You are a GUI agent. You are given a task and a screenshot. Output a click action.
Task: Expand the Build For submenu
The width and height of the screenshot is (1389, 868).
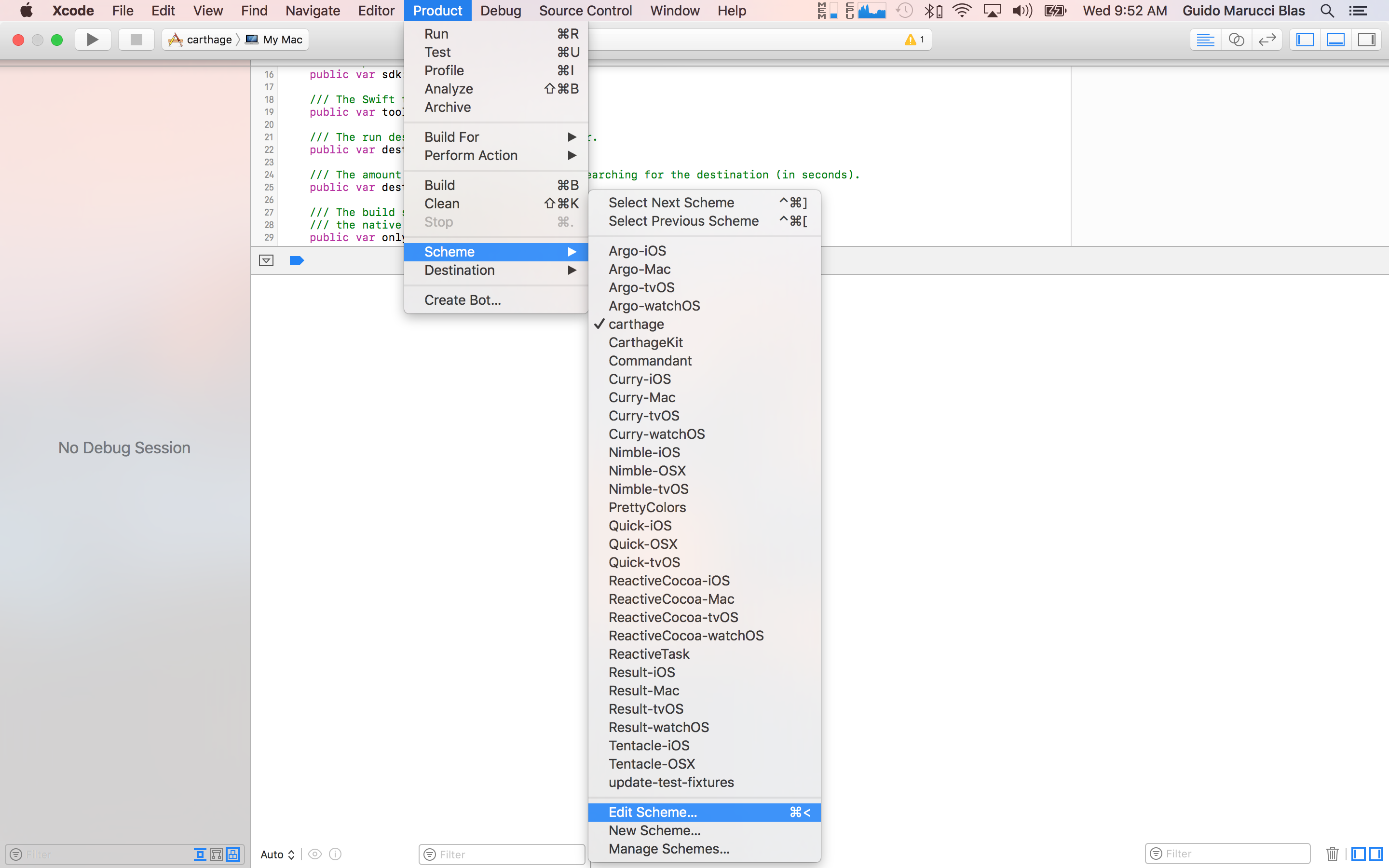496,137
